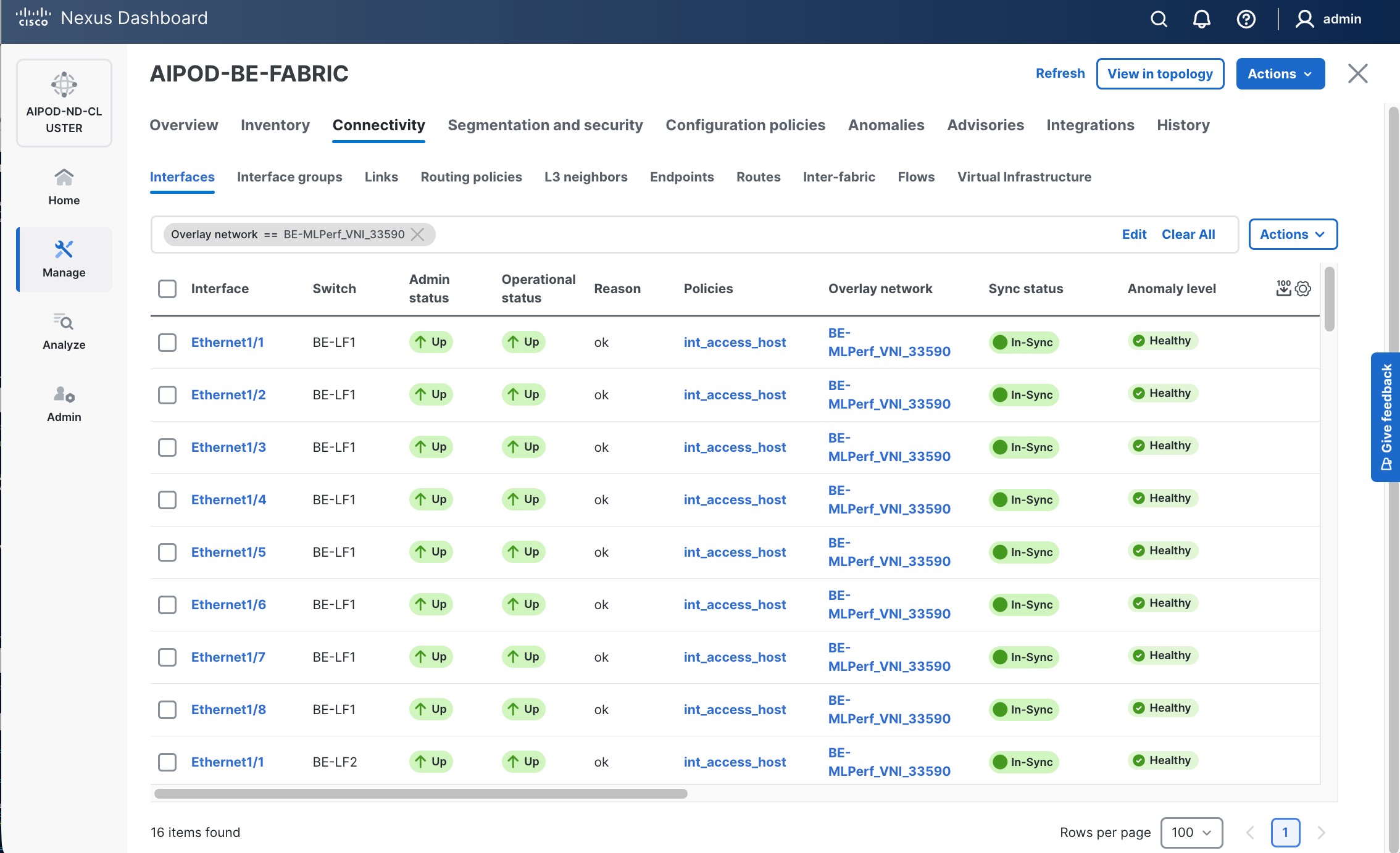Click the horizontal table scrollbar
This screenshot has height=853, width=1400.
pyautogui.click(x=420, y=794)
